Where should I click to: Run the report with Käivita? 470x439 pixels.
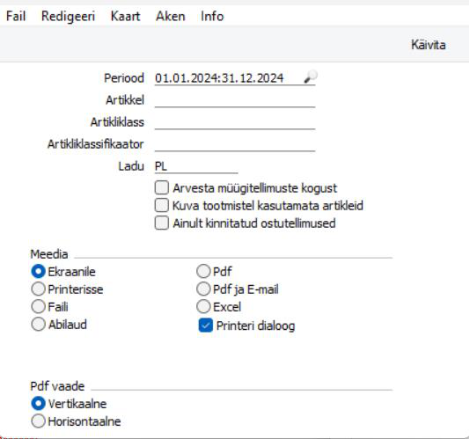coord(428,45)
